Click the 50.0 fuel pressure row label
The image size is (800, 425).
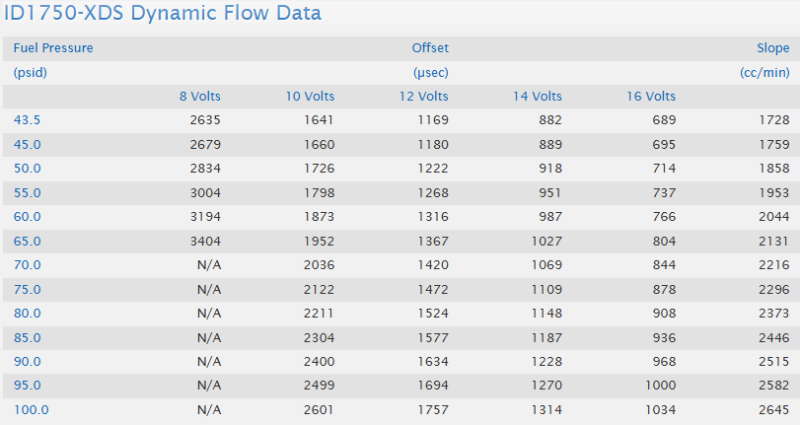pyautogui.click(x=27, y=168)
